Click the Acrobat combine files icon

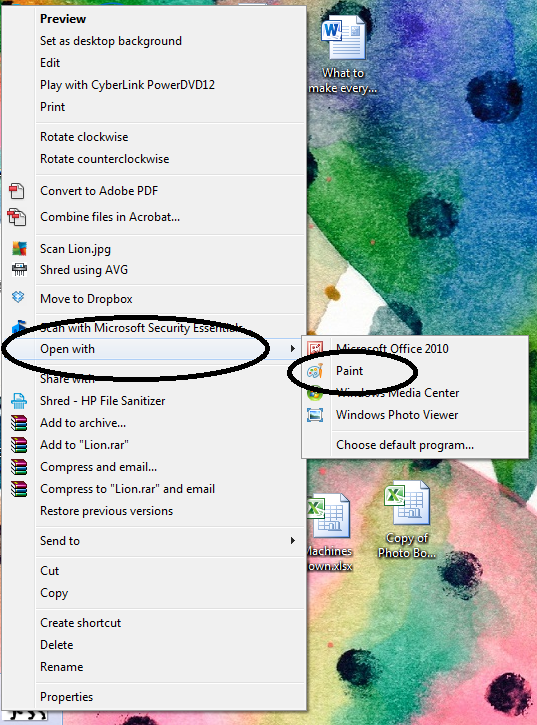17,217
